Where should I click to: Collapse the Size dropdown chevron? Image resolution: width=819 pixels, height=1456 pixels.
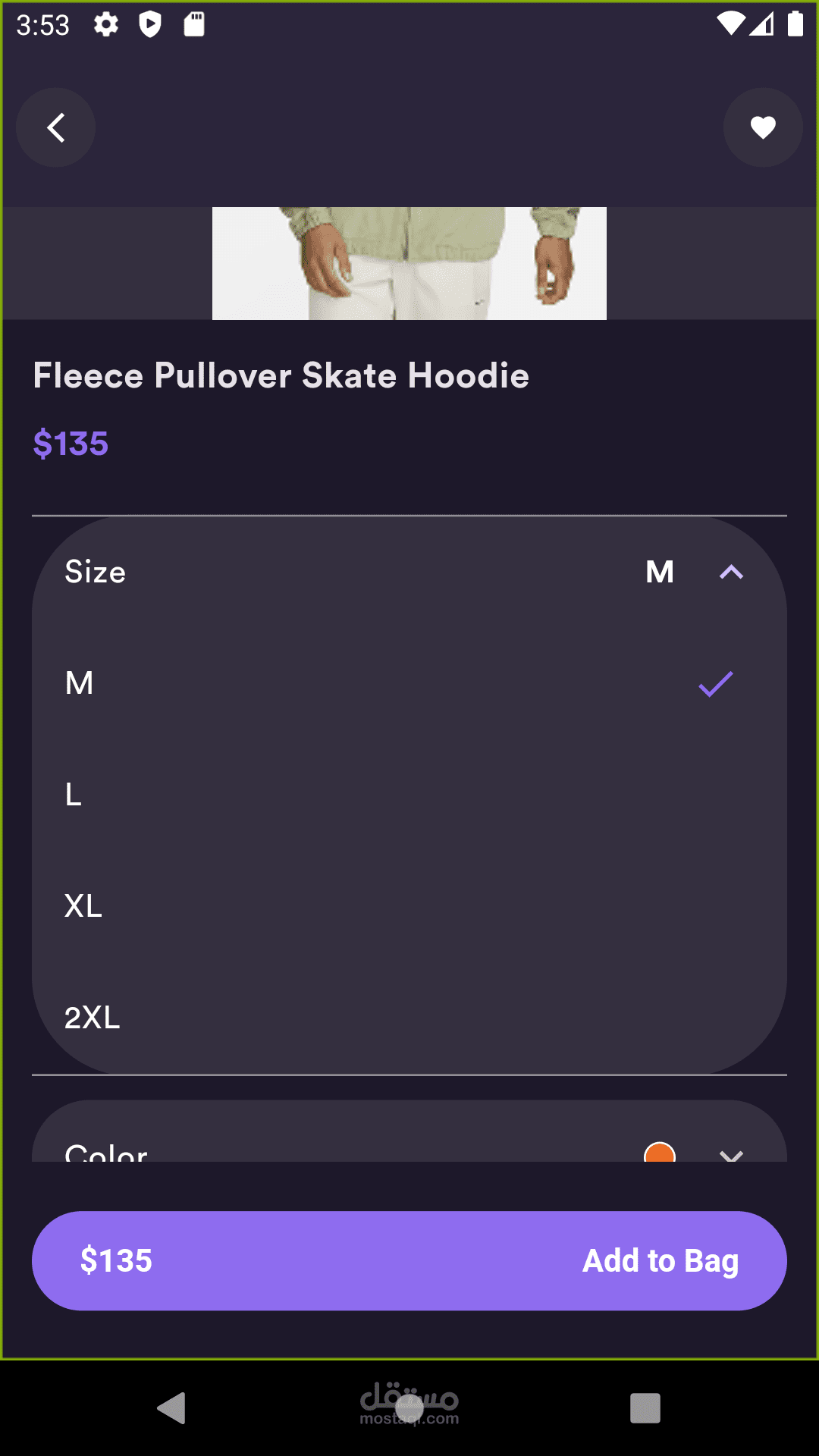coord(731,573)
